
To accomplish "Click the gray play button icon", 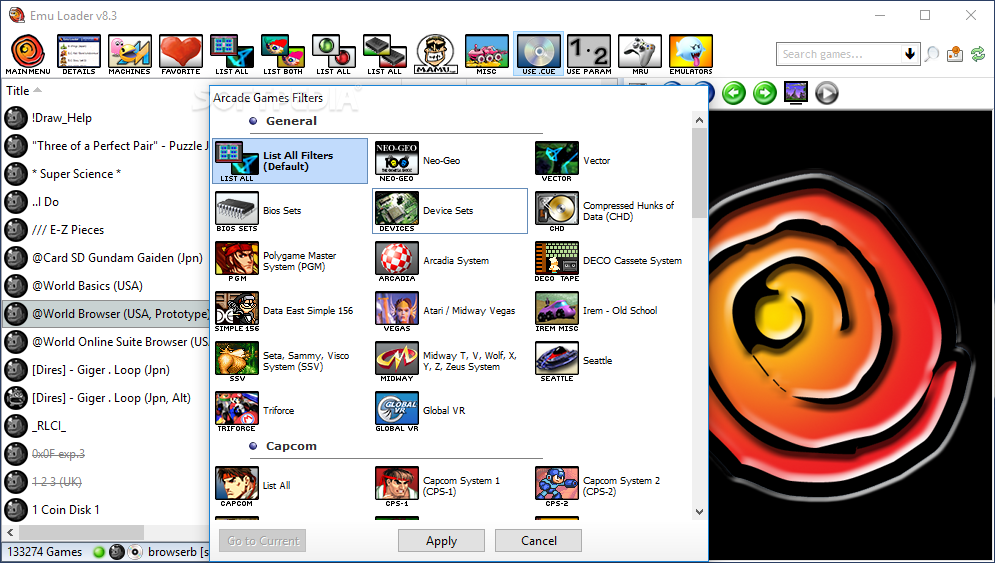I will [826, 93].
